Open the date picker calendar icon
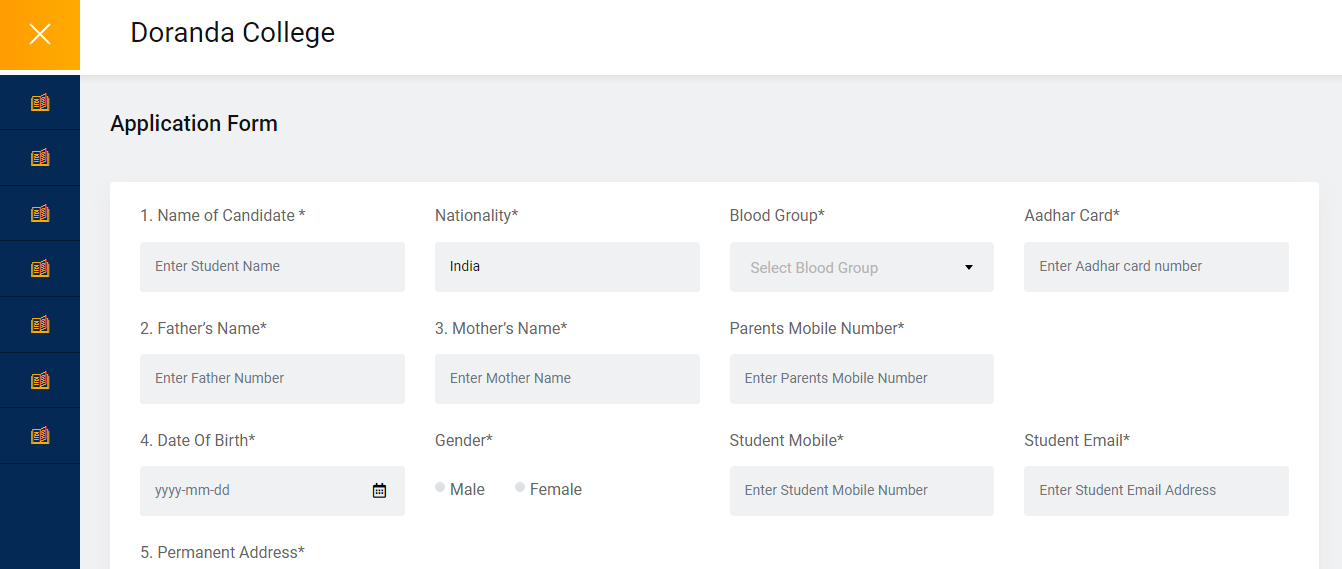Viewport: 1342px width, 569px height. point(379,490)
